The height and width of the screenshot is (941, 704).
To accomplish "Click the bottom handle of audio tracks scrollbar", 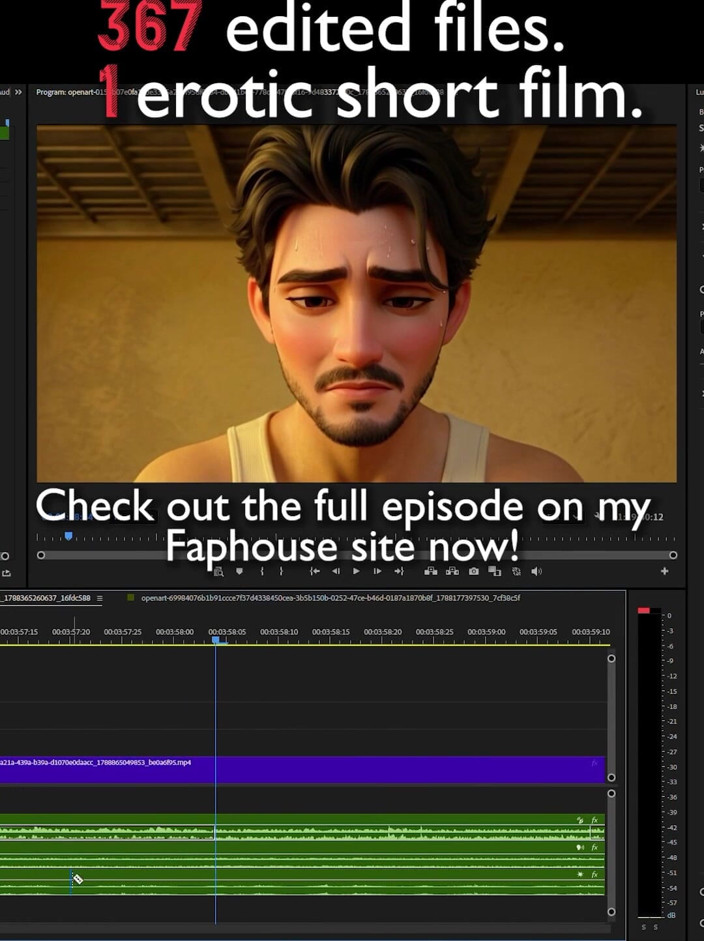I will (x=612, y=912).
